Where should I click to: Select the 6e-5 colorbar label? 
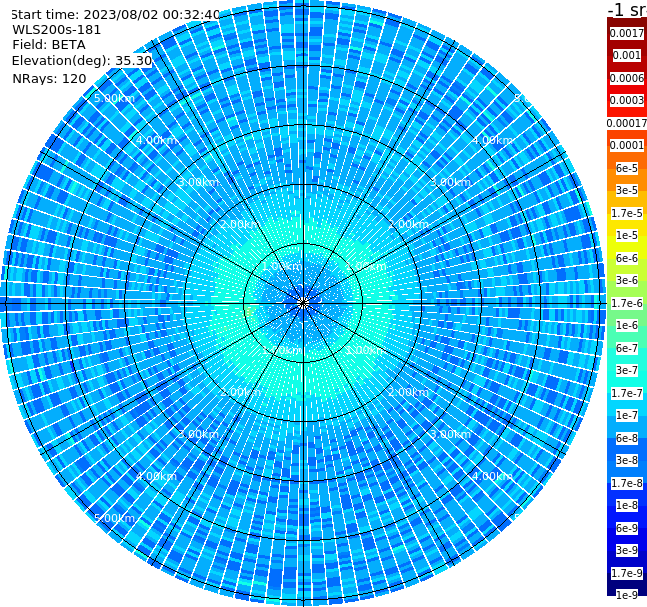[627, 168]
